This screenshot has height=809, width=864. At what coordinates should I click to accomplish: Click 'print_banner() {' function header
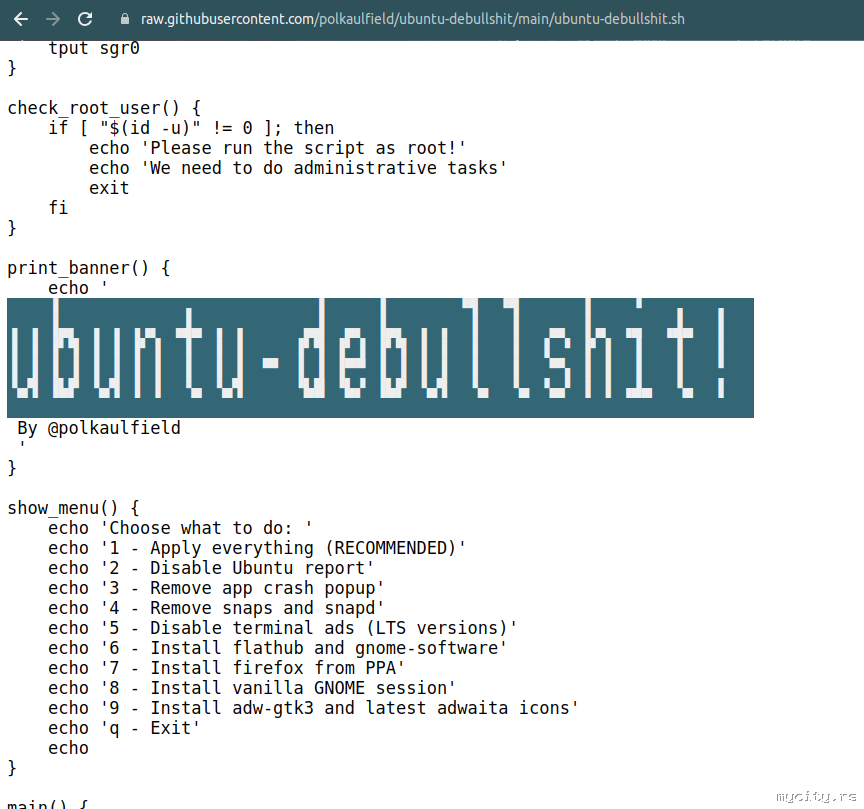[89, 268]
